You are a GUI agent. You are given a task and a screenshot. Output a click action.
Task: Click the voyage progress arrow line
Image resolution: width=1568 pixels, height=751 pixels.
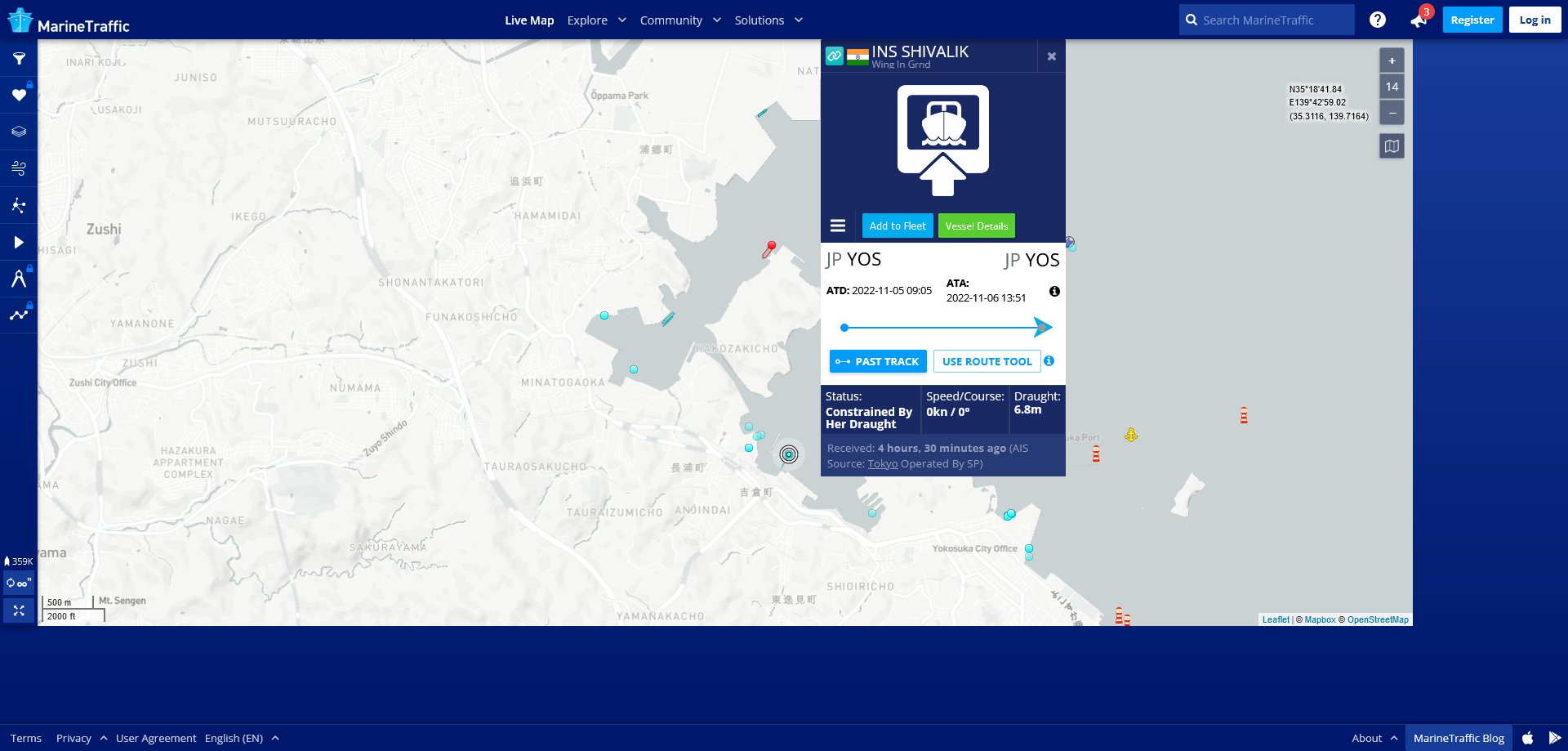(947, 328)
